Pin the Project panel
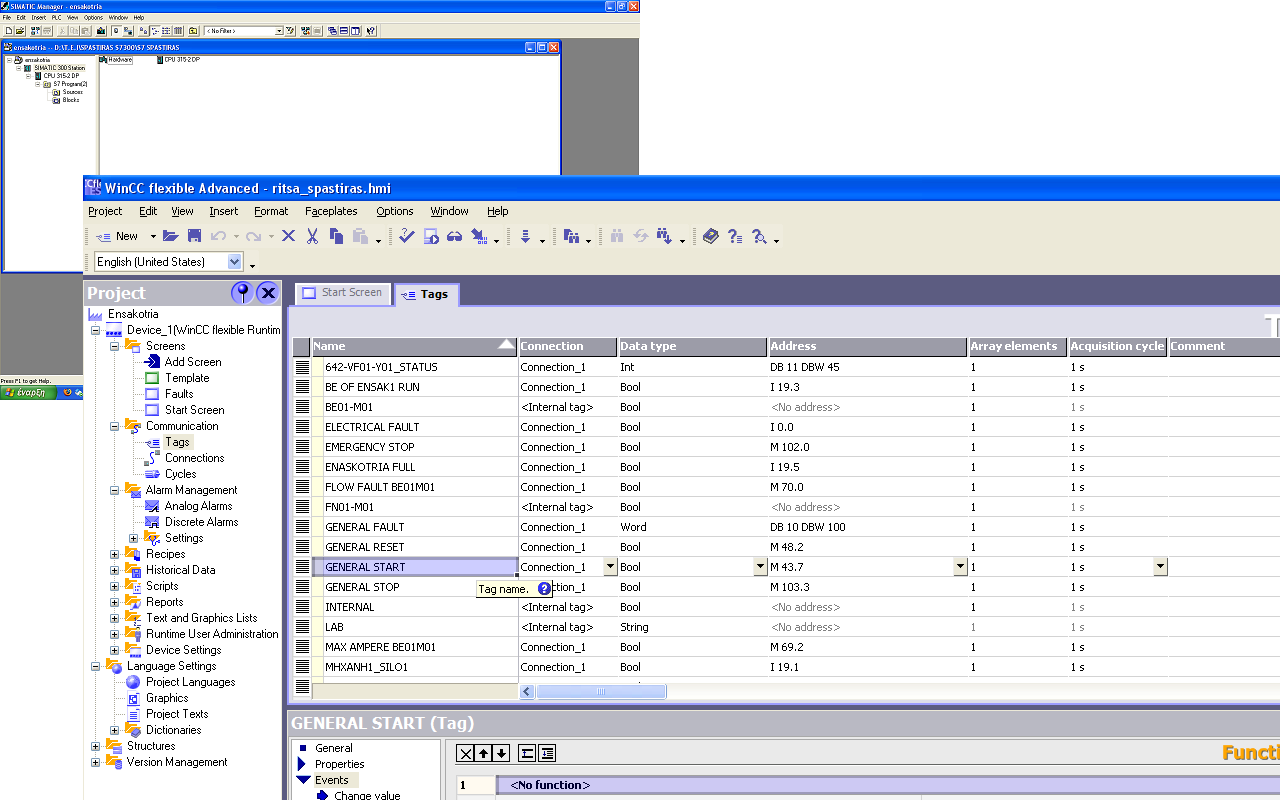This screenshot has width=1280, height=800. click(242, 292)
